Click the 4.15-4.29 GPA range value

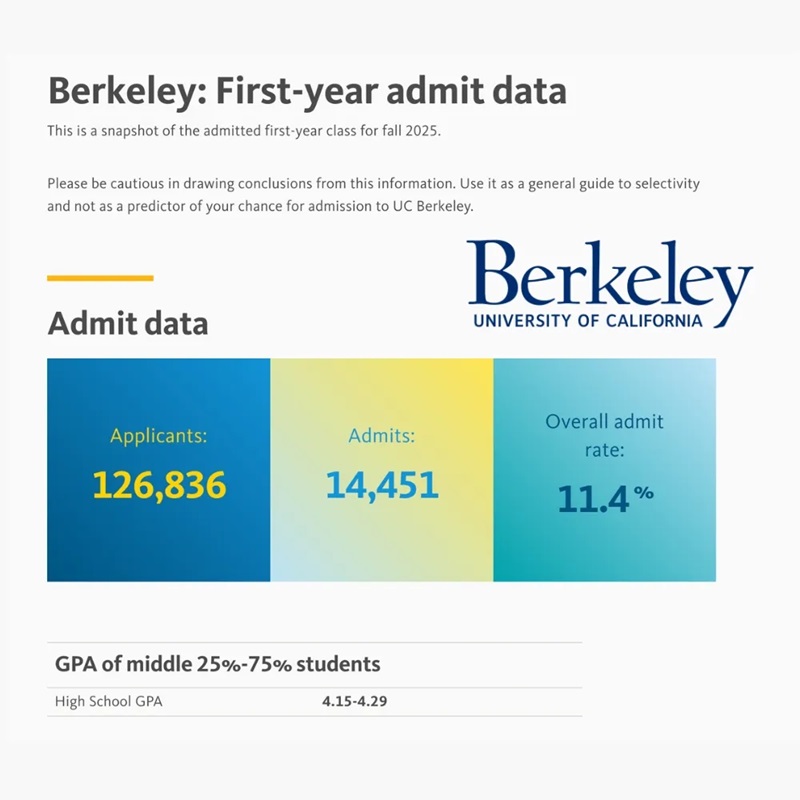(354, 701)
